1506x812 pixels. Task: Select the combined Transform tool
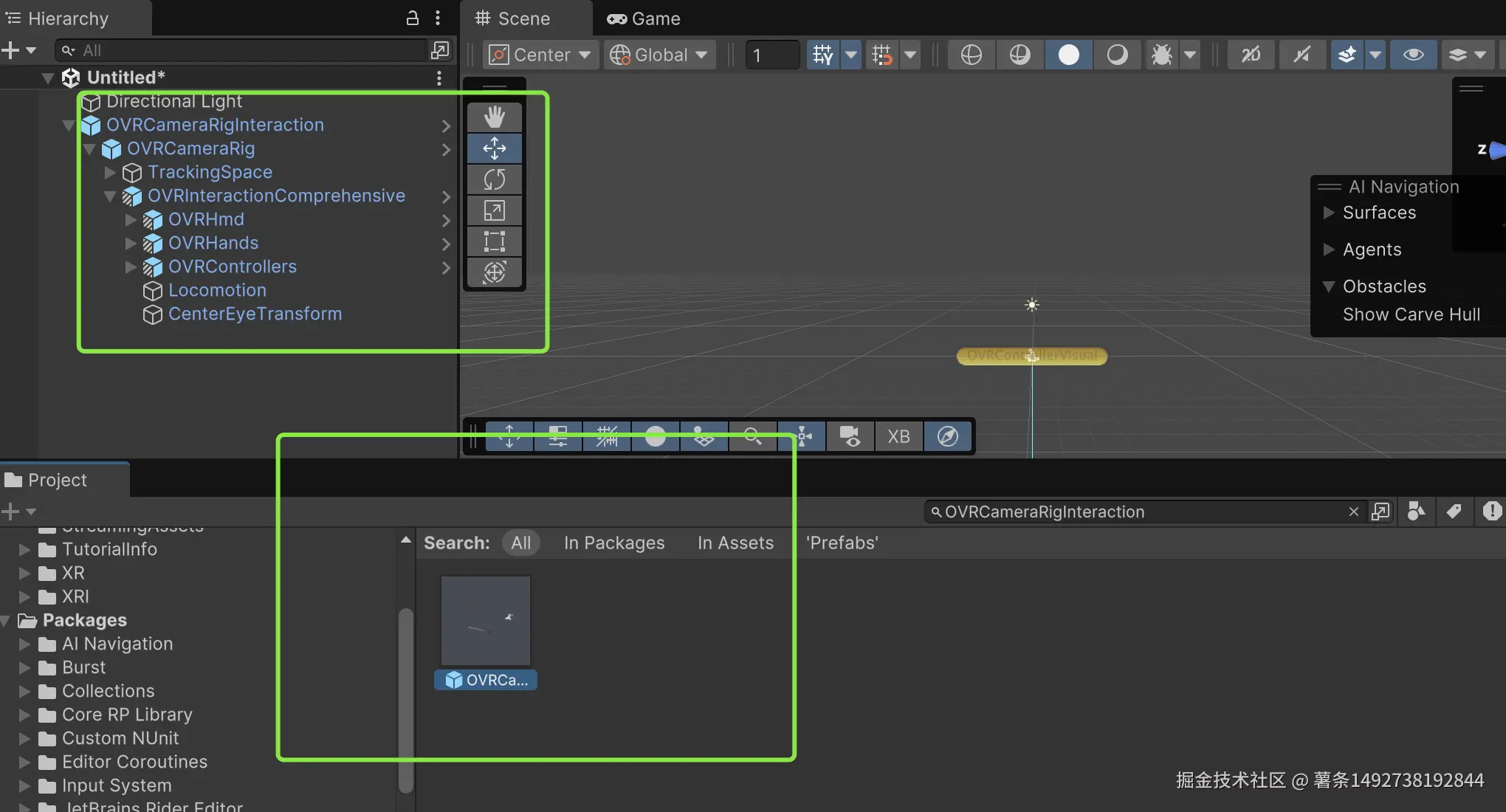(x=494, y=272)
